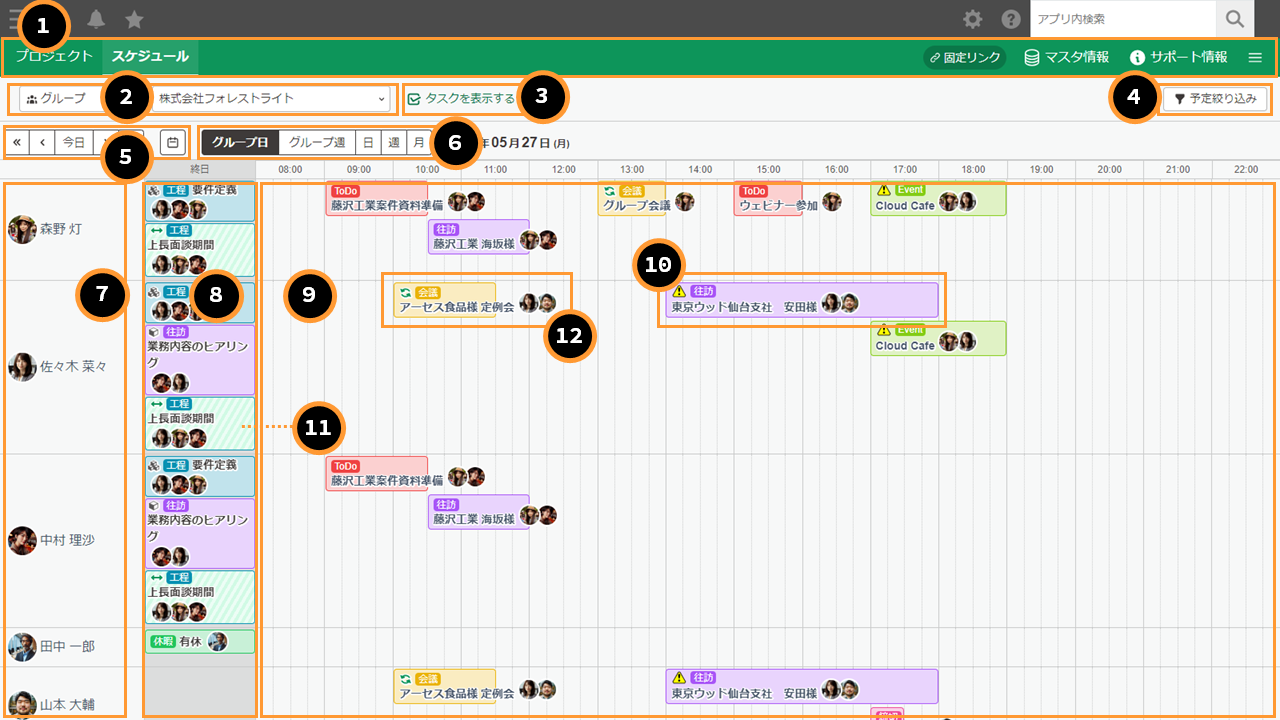Switch to the 週 view
Viewport: 1280px width, 720px height.
coord(394,142)
